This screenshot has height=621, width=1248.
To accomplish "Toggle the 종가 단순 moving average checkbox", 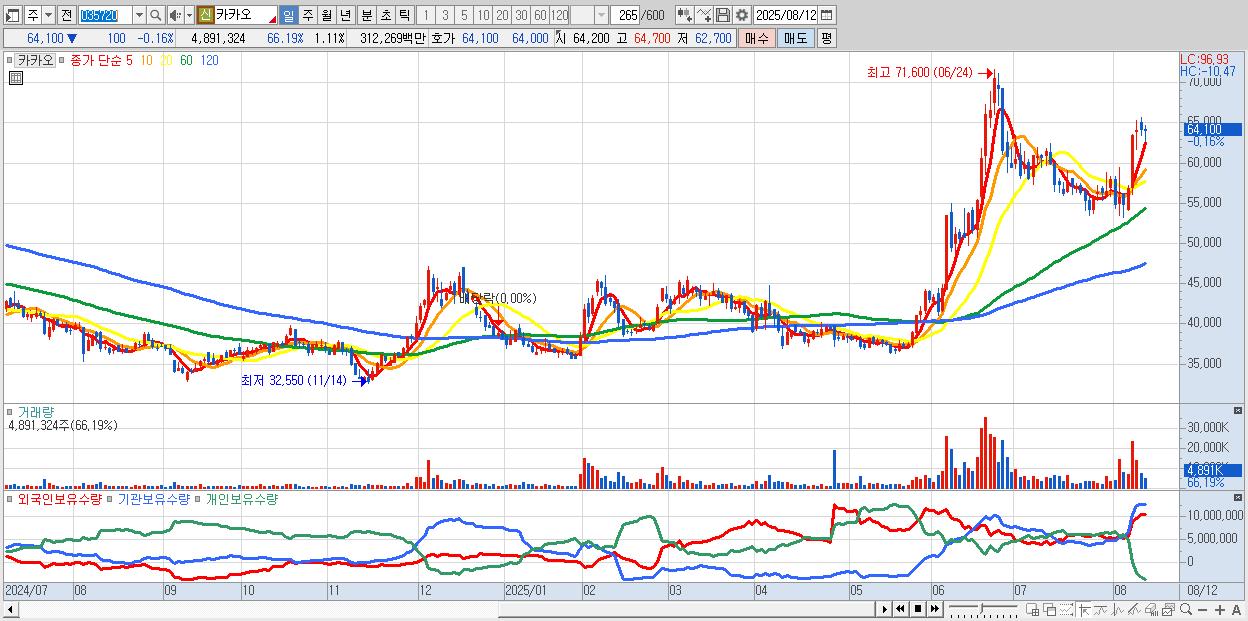I will pos(63,61).
